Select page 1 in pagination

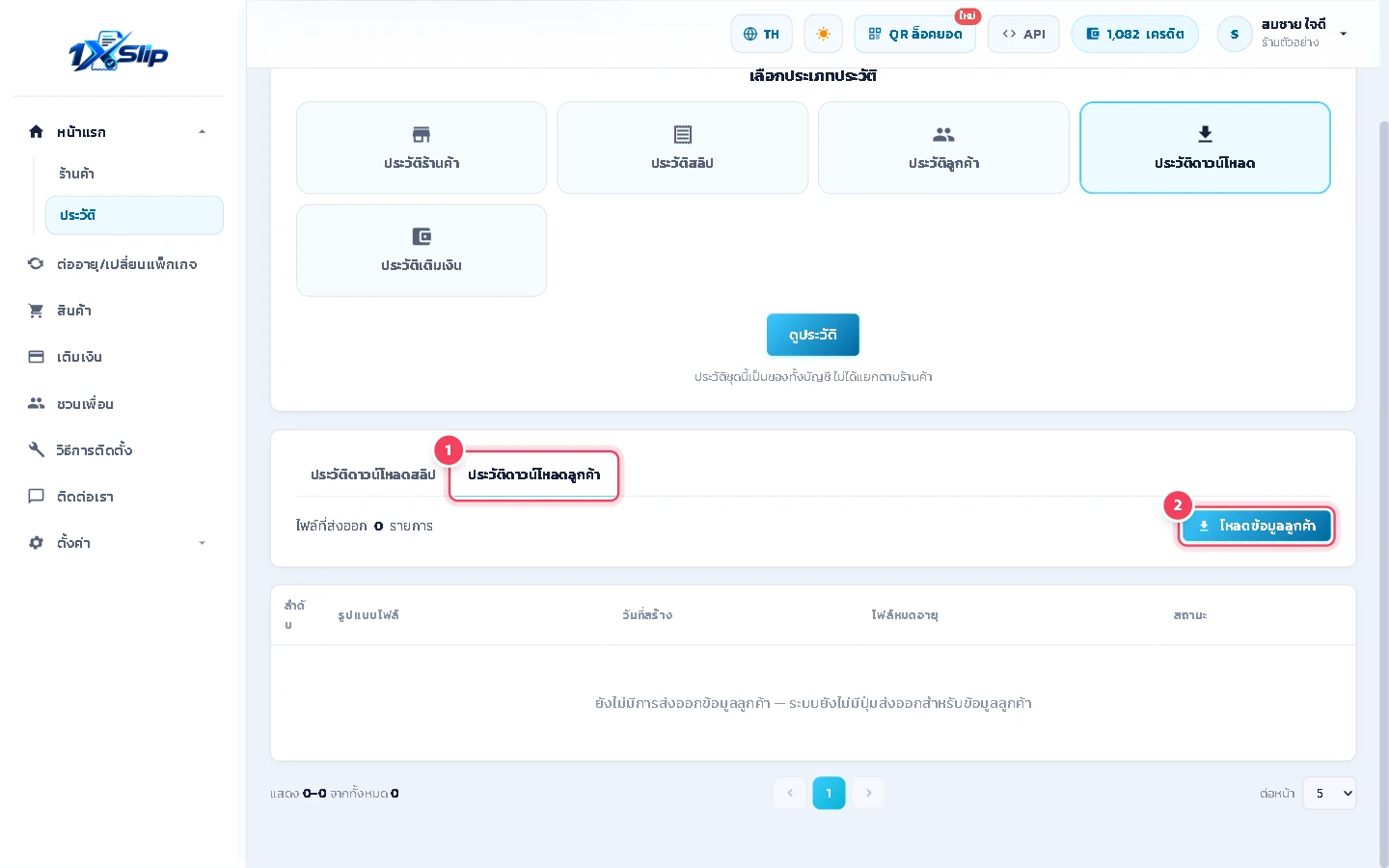tap(830, 793)
